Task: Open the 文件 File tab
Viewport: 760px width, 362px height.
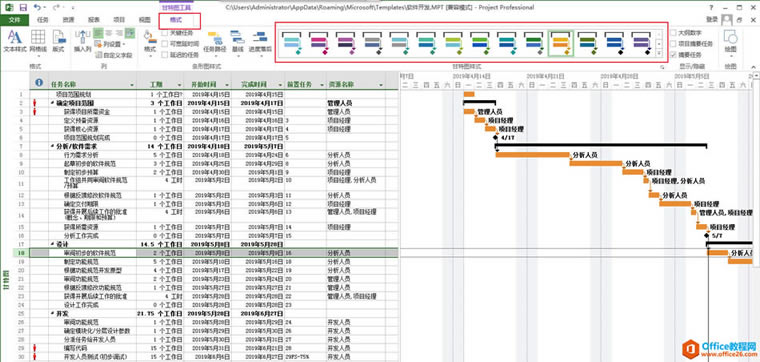Action: point(15,20)
